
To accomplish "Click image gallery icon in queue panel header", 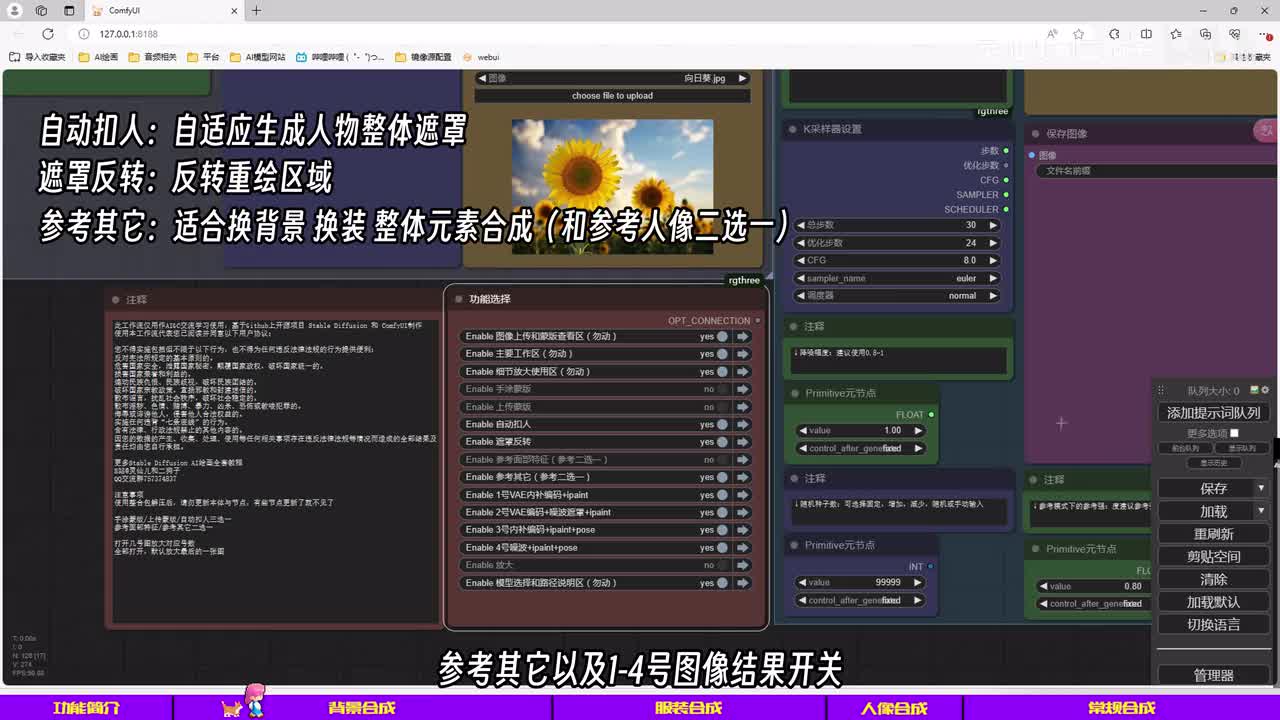I will [1254, 390].
